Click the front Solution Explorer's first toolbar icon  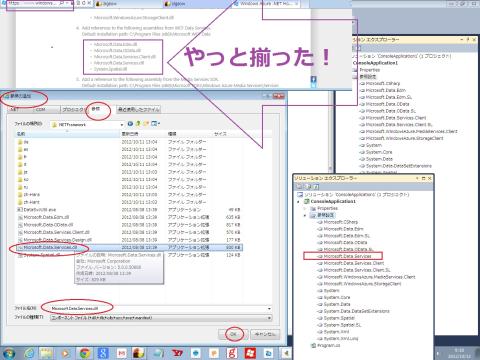(299, 187)
